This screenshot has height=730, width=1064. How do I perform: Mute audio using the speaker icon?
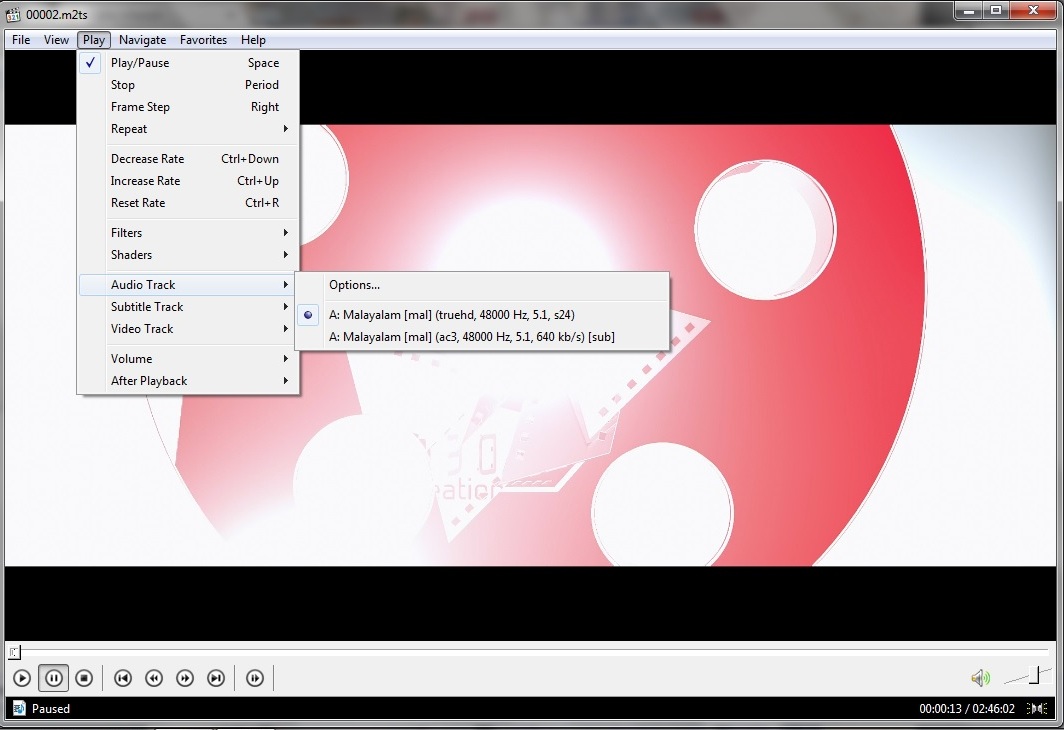pyautogui.click(x=980, y=678)
